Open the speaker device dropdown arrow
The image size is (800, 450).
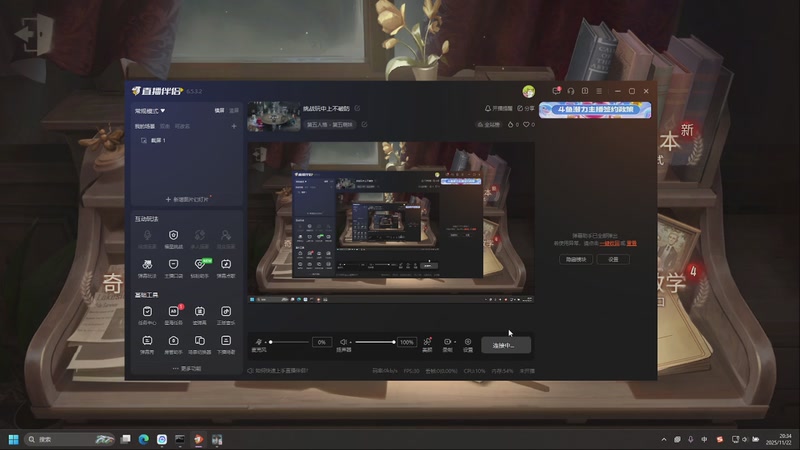[x=350, y=342]
